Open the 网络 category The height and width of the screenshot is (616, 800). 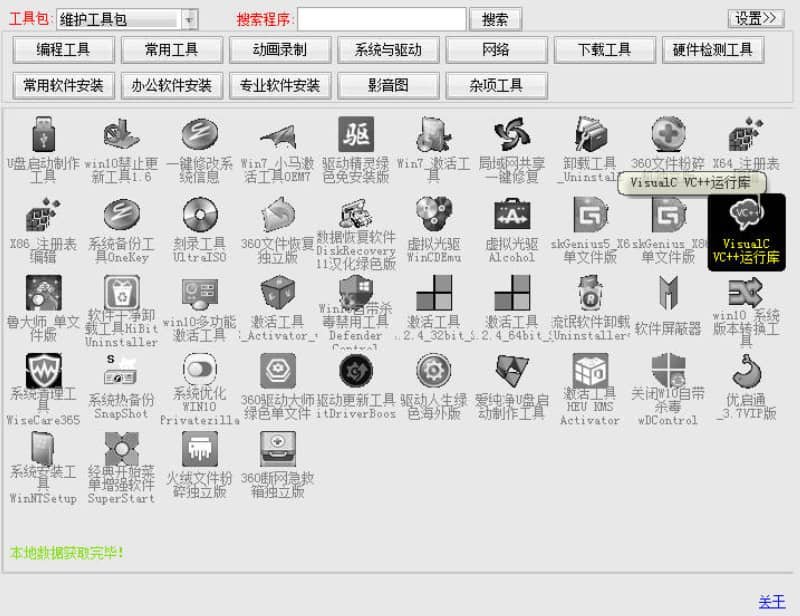tap(496, 50)
